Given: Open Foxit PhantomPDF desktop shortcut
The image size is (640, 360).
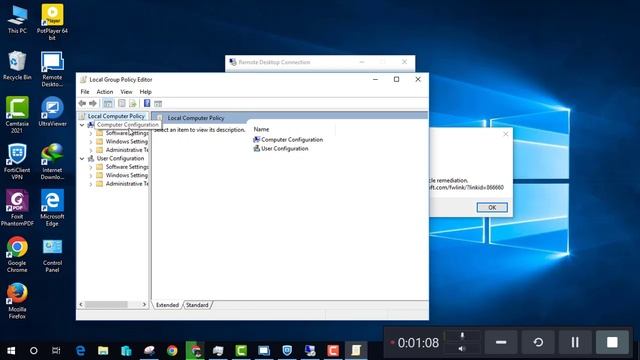Looking at the screenshot, I should (x=17, y=208).
